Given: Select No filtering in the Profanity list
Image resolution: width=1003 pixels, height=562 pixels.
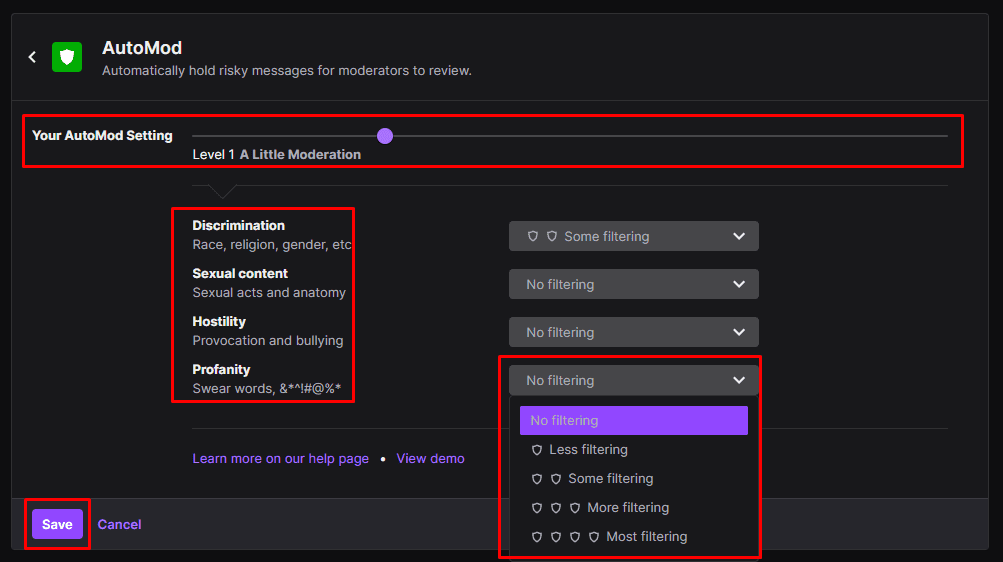Looking at the screenshot, I should tap(633, 421).
